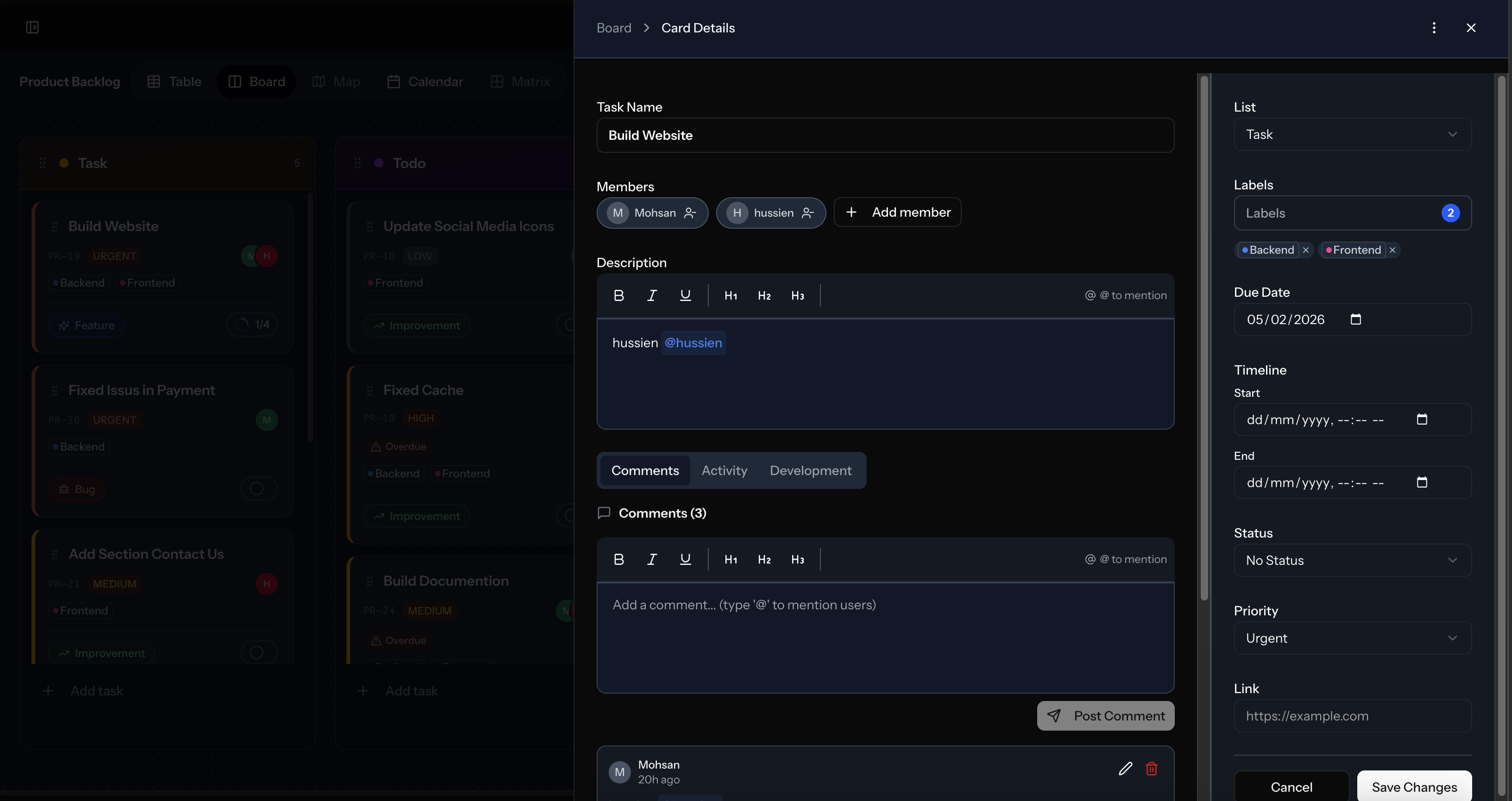Remove member Mohsan from the card
Viewport: 1512px width, 801px height.
point(690,213)
